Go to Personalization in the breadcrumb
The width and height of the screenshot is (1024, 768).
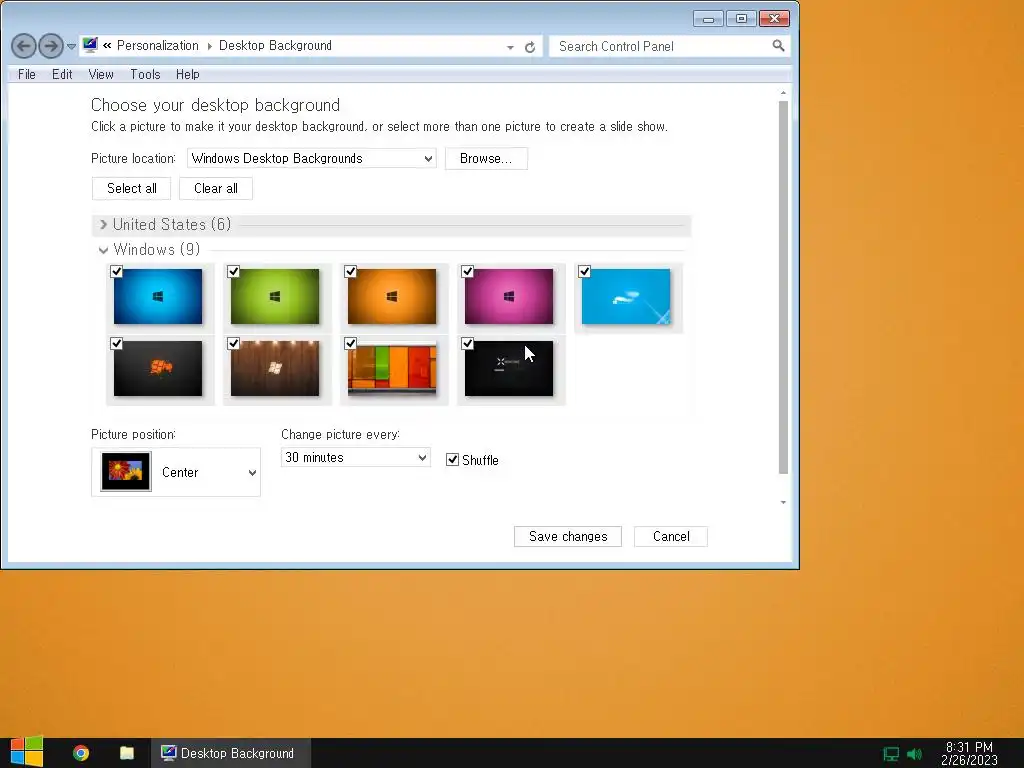click(x=157, y=46)
